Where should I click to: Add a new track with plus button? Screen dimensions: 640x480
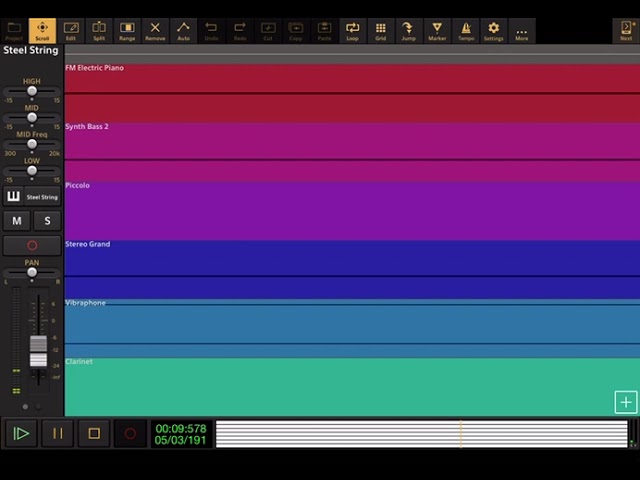click(x=626, y=402)
